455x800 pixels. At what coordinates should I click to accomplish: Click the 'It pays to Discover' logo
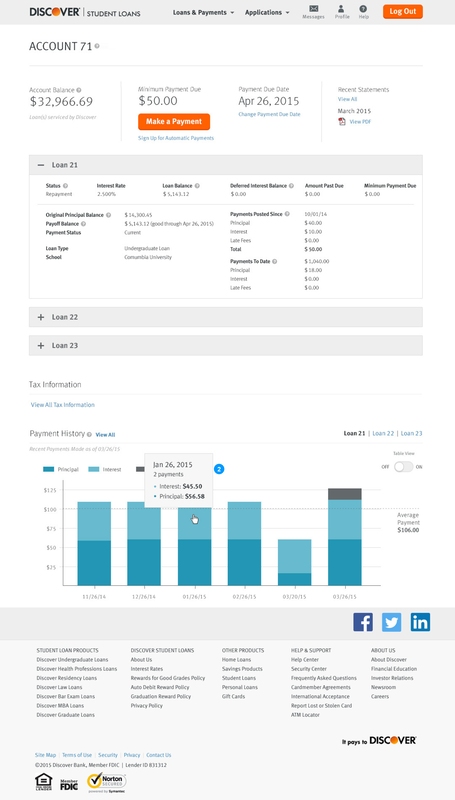click(x=379, y=740)
